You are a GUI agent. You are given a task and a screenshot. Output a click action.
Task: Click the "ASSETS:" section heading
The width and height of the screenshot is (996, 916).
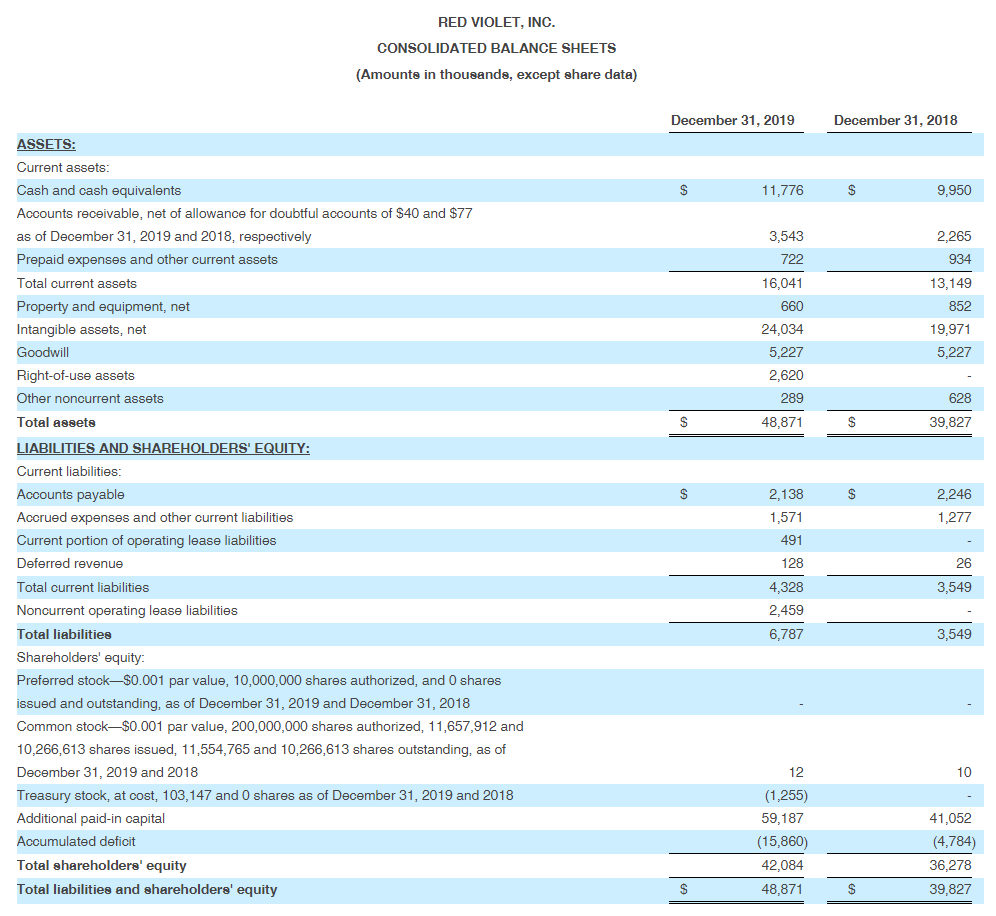pyautogui.click(x=46, y=144)
